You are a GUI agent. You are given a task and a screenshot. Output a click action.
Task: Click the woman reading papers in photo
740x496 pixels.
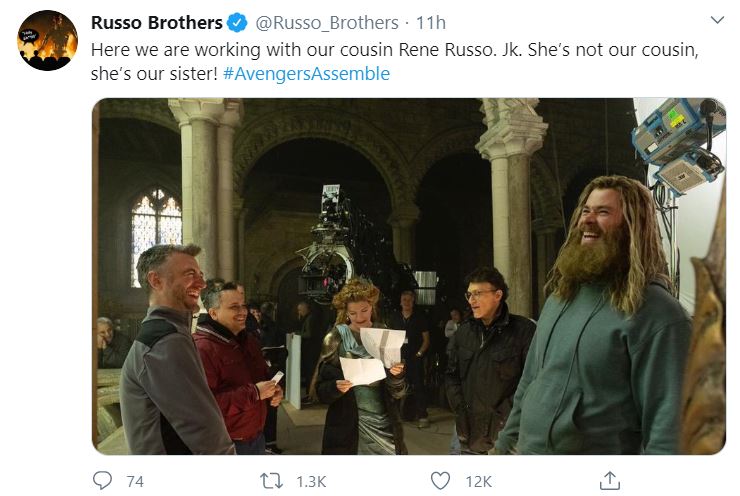click(359, 340)
